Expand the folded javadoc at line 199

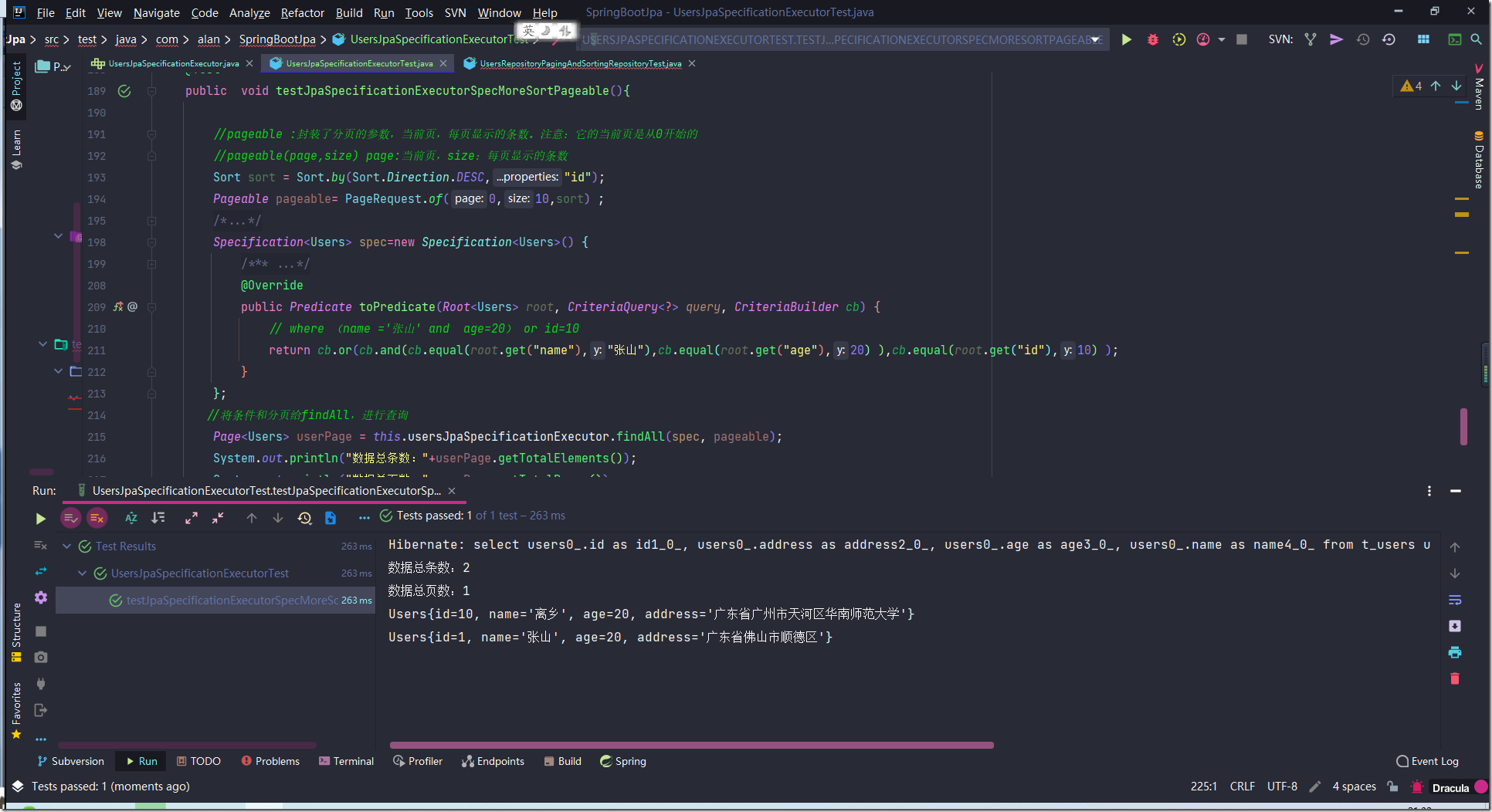(x=151, y=264)
